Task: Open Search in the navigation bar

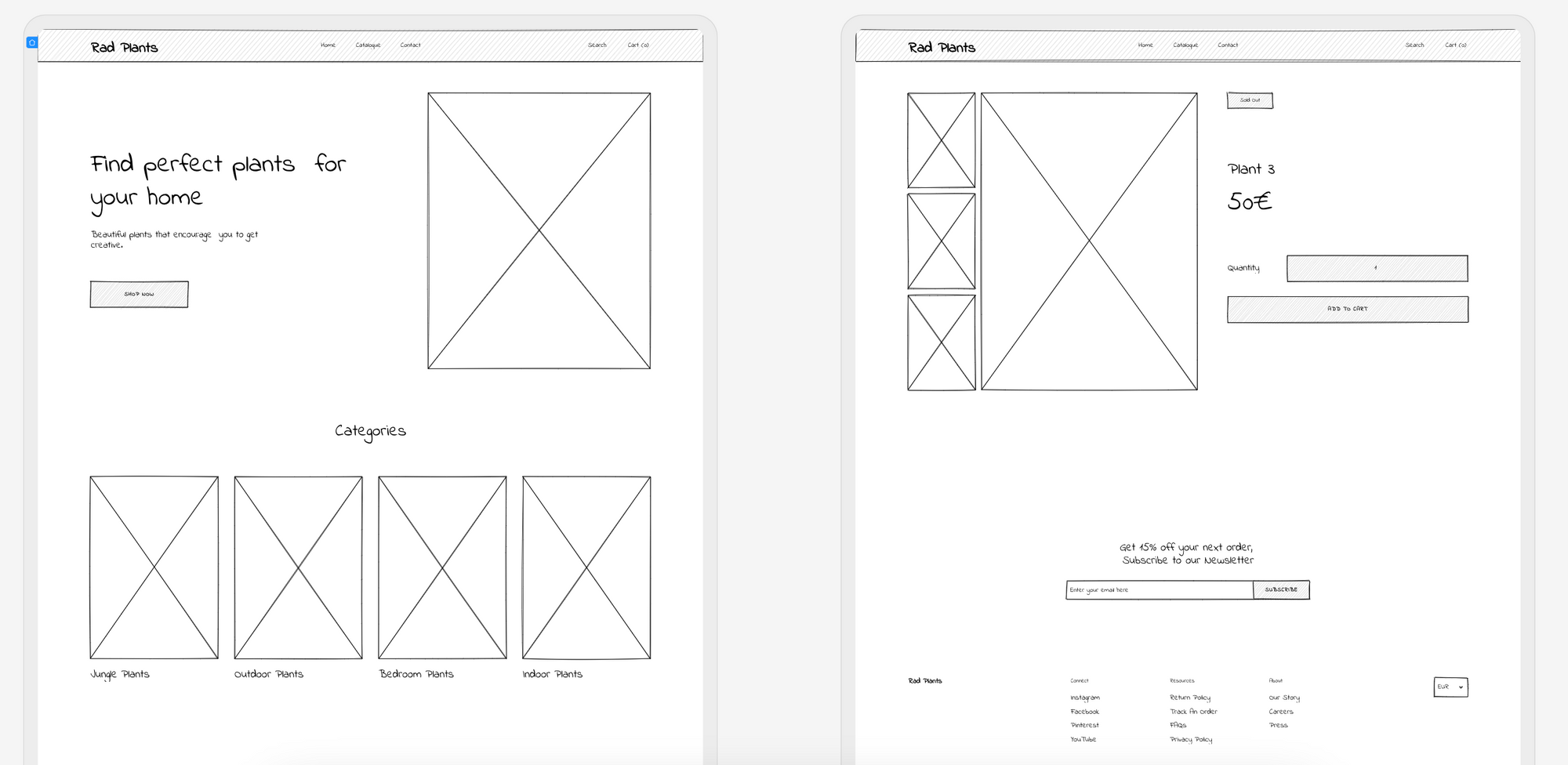Action: tap(597, 45)
